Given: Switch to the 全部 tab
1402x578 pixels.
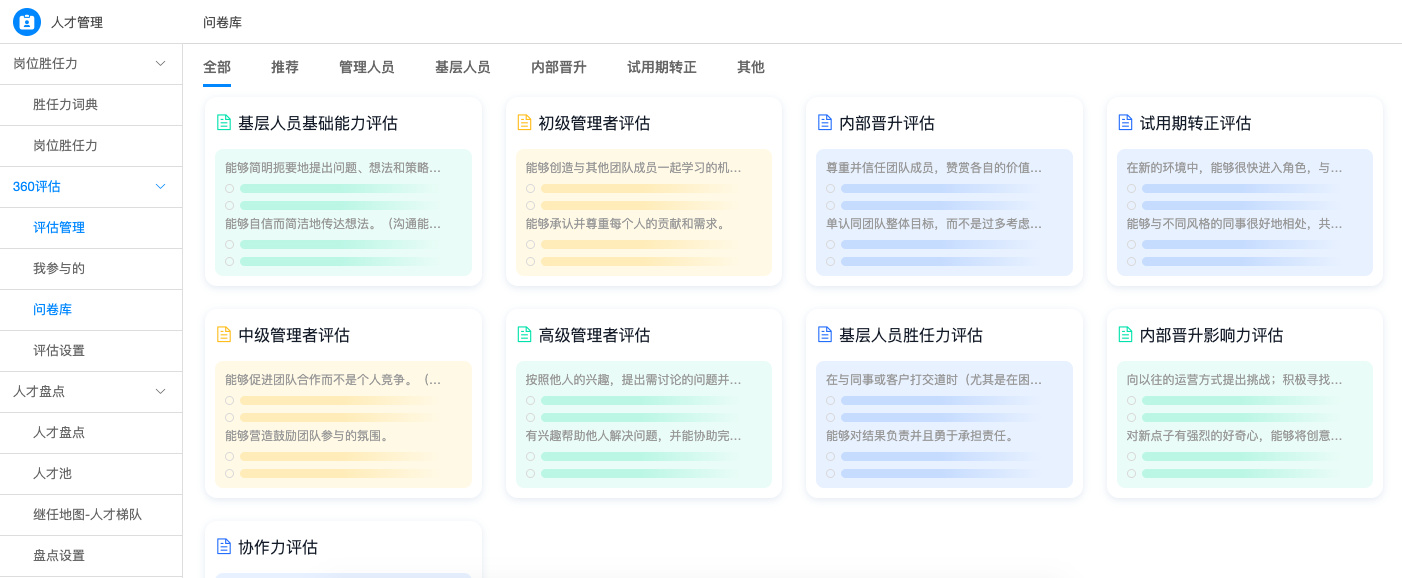Looking at the screenshot, I should (217, 67).
